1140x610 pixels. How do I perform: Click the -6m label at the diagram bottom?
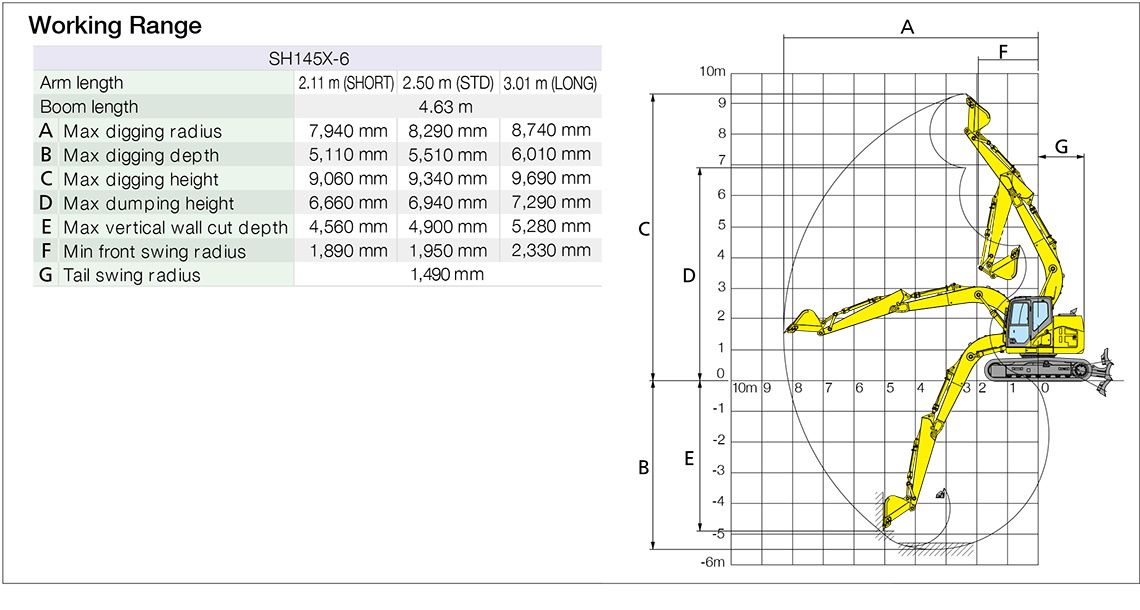(x=711, y=562)
